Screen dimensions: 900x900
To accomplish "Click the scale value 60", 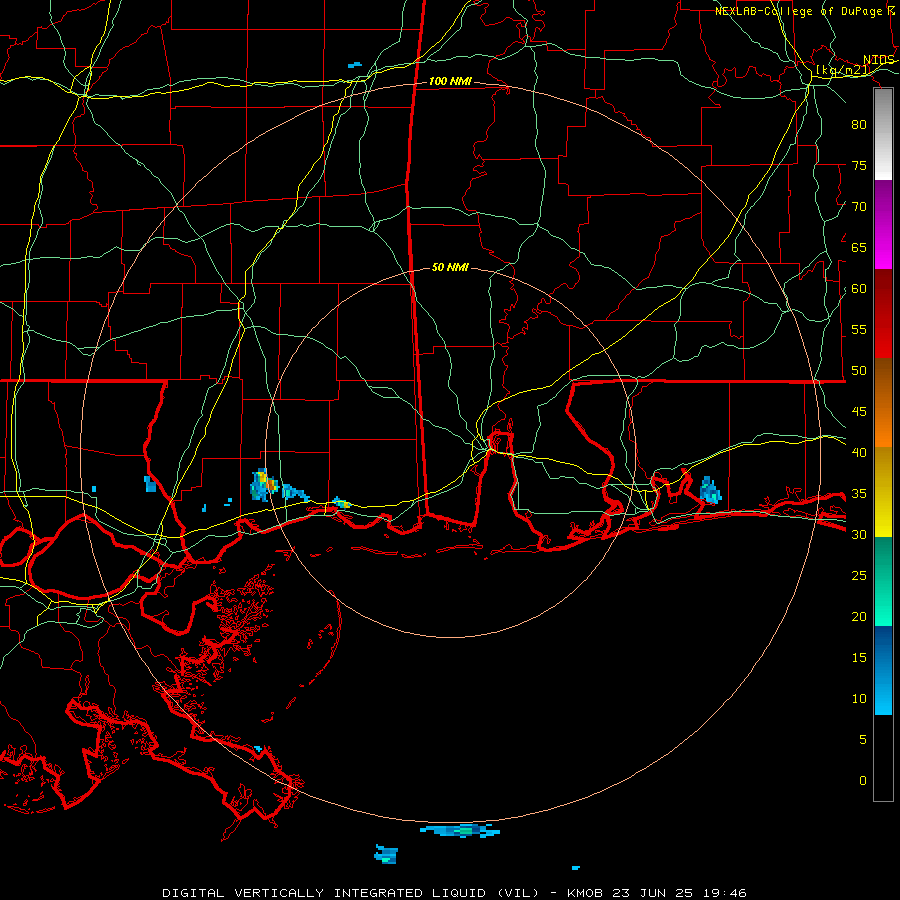I will 859,289.
